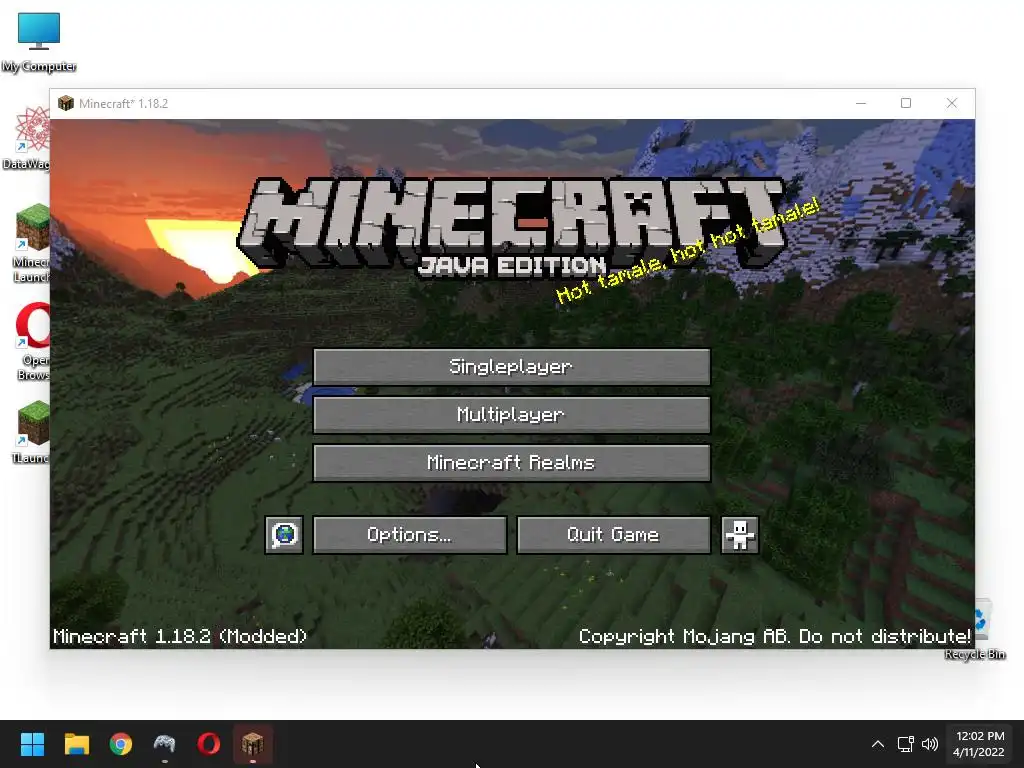Screen dimensions: 1024x768
Task: Select the DataWag desktop shortcut
Action: pyautogui.click(x=27, y=138)
